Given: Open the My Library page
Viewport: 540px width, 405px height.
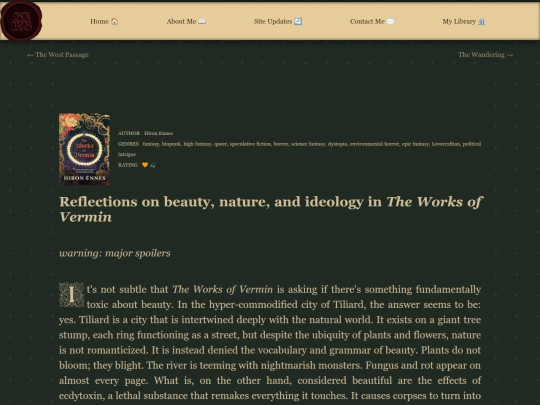Looking at the screenshot, I should [464, 21].
